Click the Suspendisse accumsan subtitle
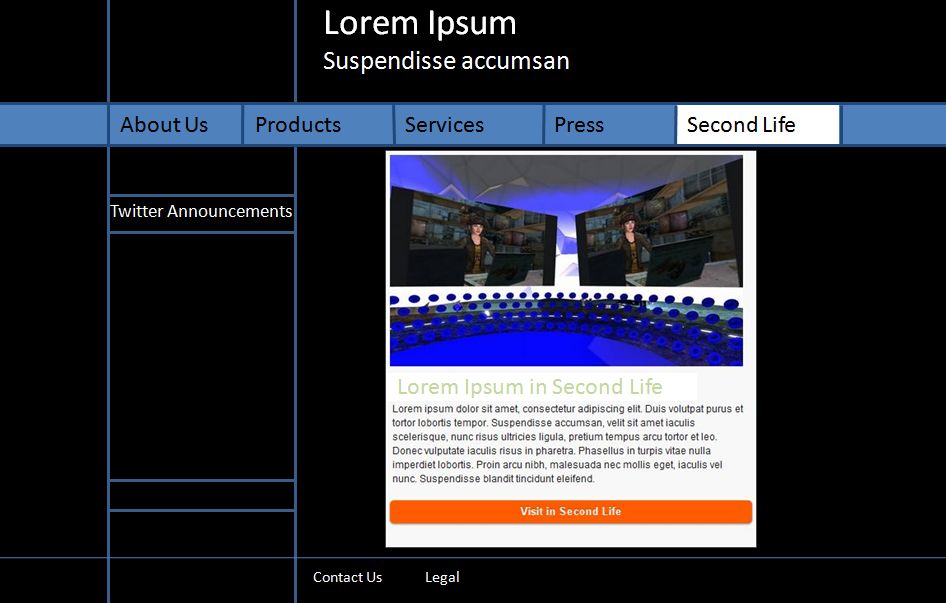This screenshot has width=946, height=603. point(446,61)
